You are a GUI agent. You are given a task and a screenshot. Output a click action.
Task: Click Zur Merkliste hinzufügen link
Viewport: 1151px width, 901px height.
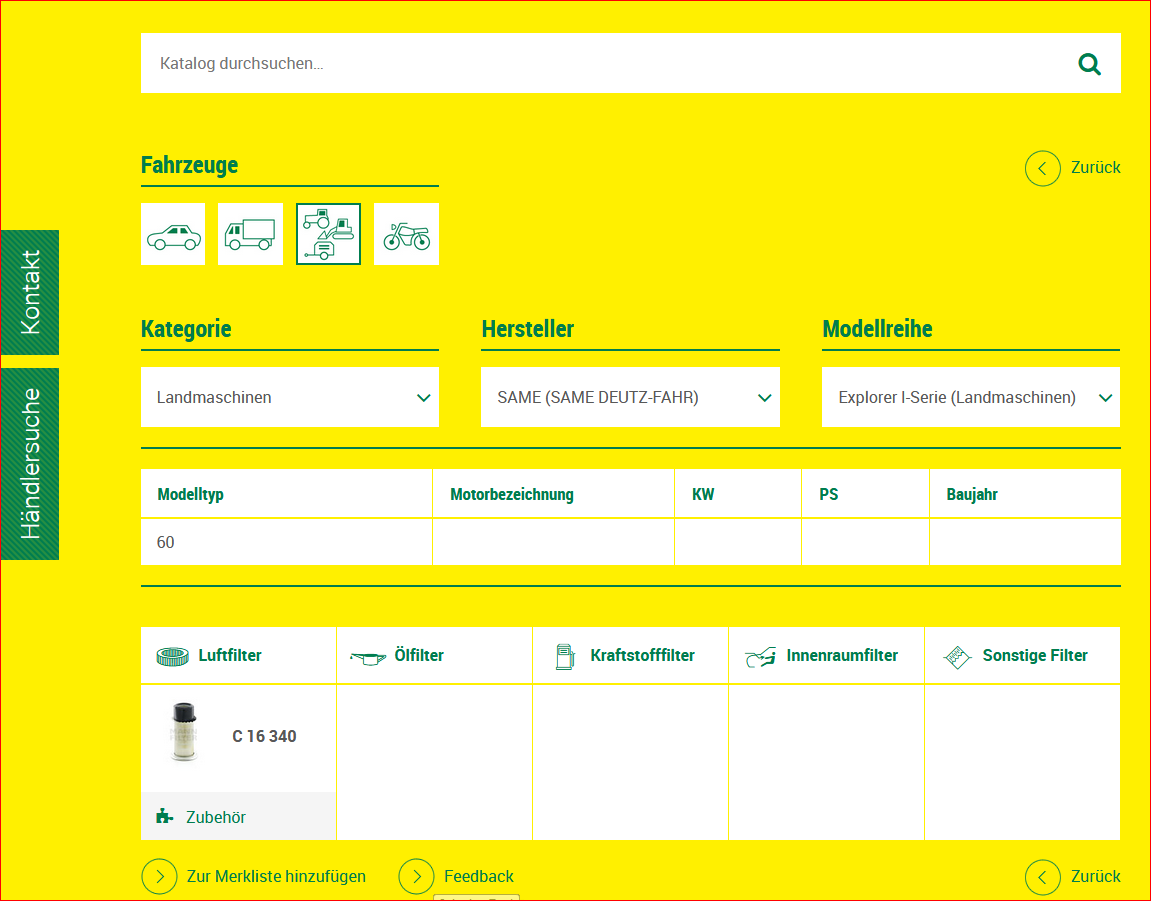(275, 877)
